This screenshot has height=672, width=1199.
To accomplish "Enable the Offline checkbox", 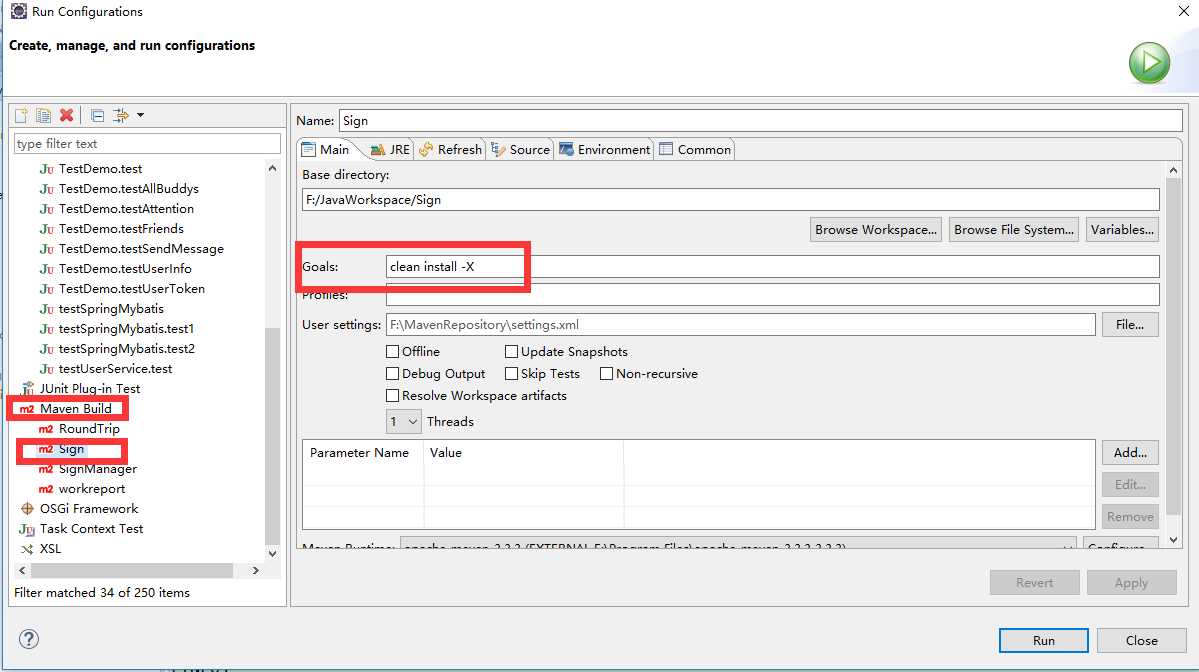I will (x=392, y=352).
